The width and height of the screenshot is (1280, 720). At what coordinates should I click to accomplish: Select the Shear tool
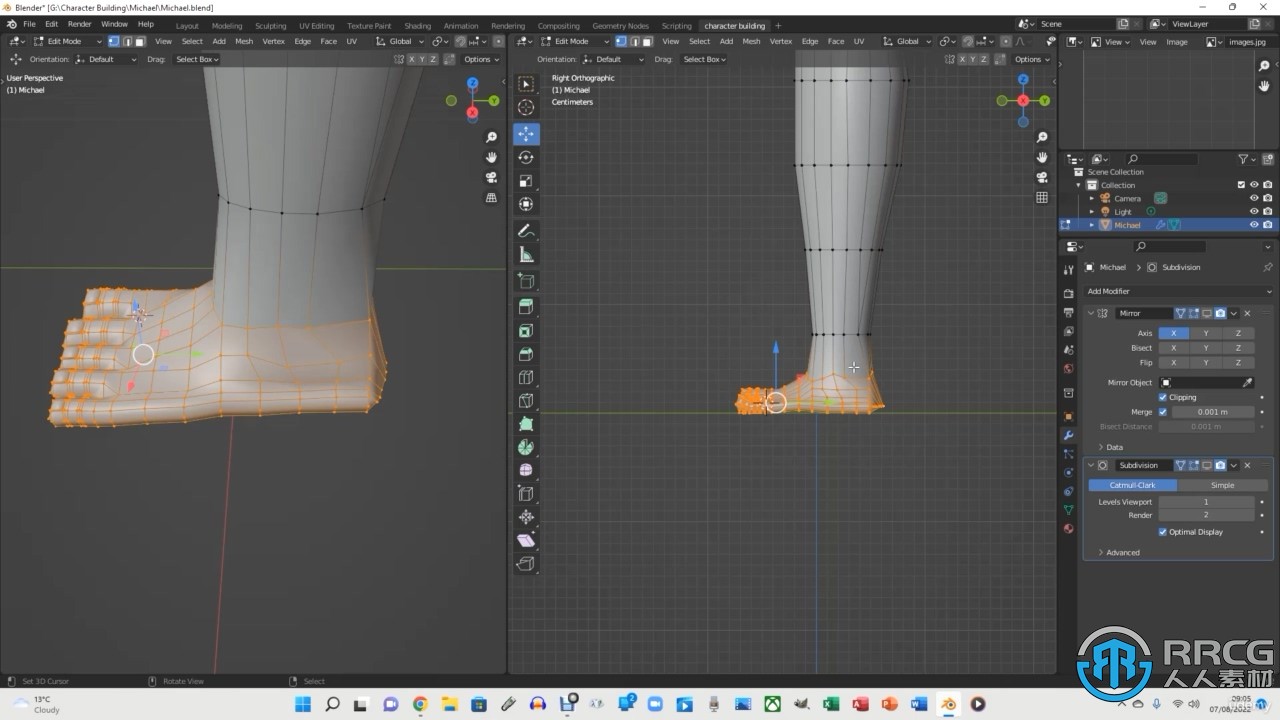(526, 540)
